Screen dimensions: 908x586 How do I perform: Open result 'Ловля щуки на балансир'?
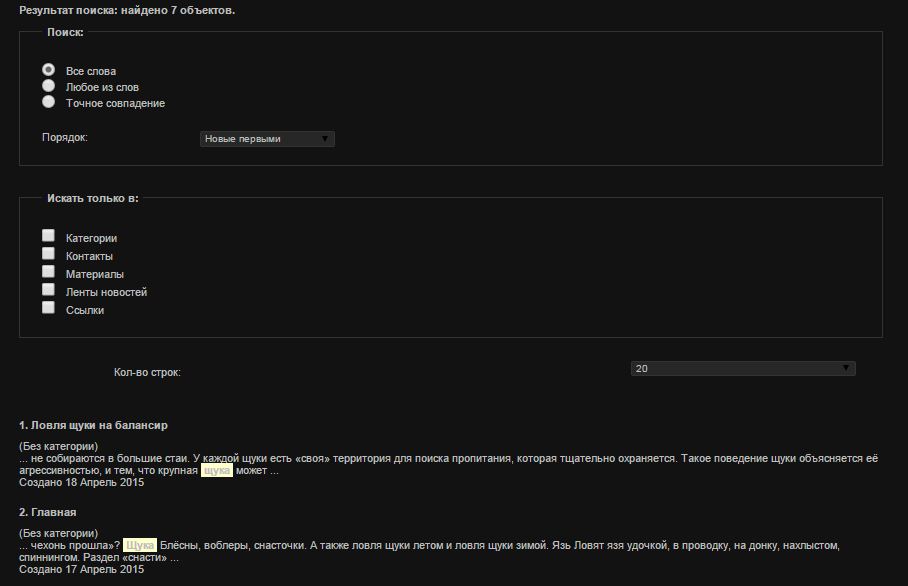click(93, 425)
